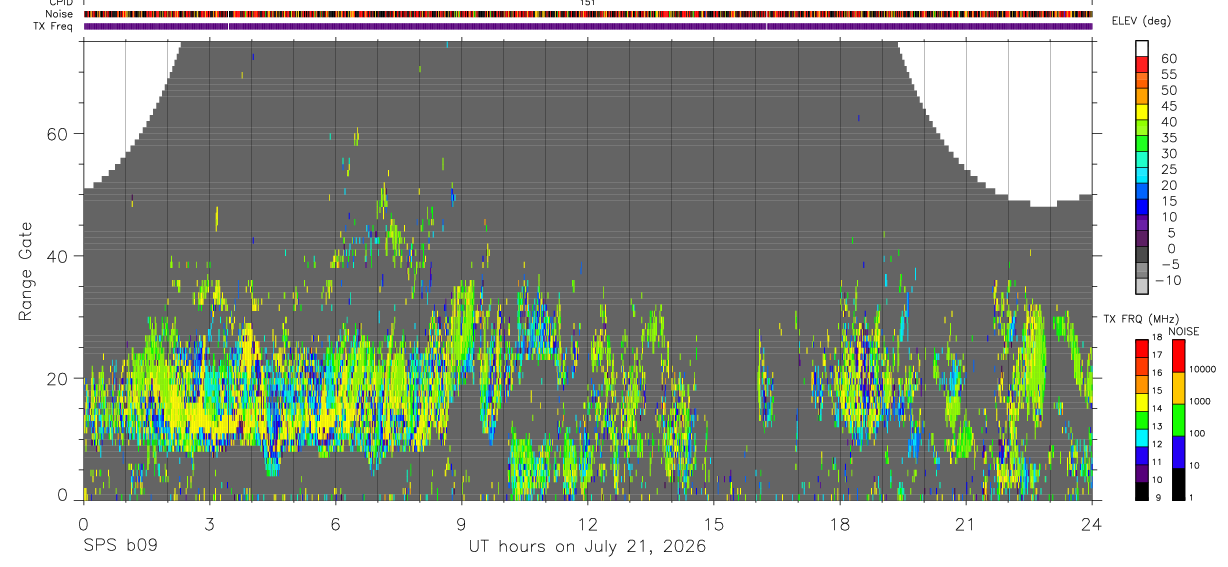Screen dimensions: 1228x567
Task: Click the black bottom segment of TX FRQ bar
Action: 1142,491
